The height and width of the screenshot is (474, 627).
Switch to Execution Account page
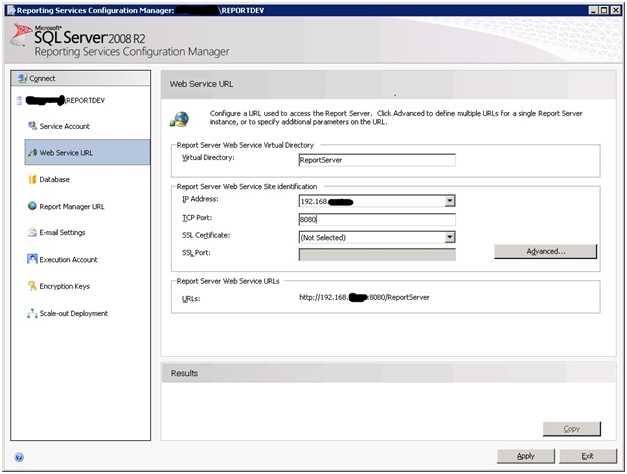(x=68, y=260)
